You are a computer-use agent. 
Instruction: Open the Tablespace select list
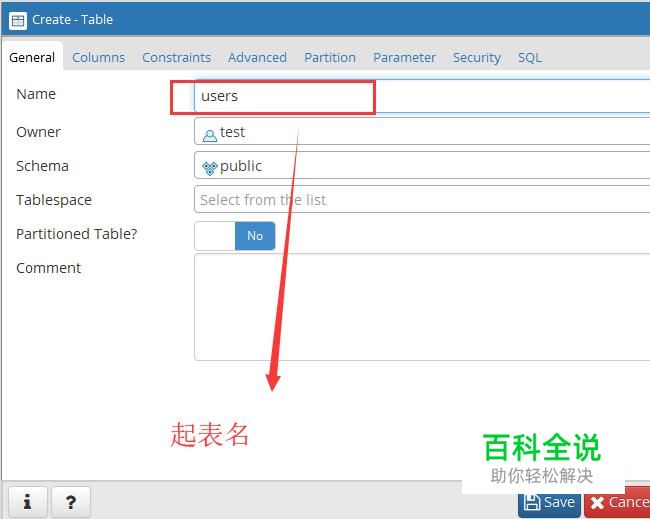[422, 199]
